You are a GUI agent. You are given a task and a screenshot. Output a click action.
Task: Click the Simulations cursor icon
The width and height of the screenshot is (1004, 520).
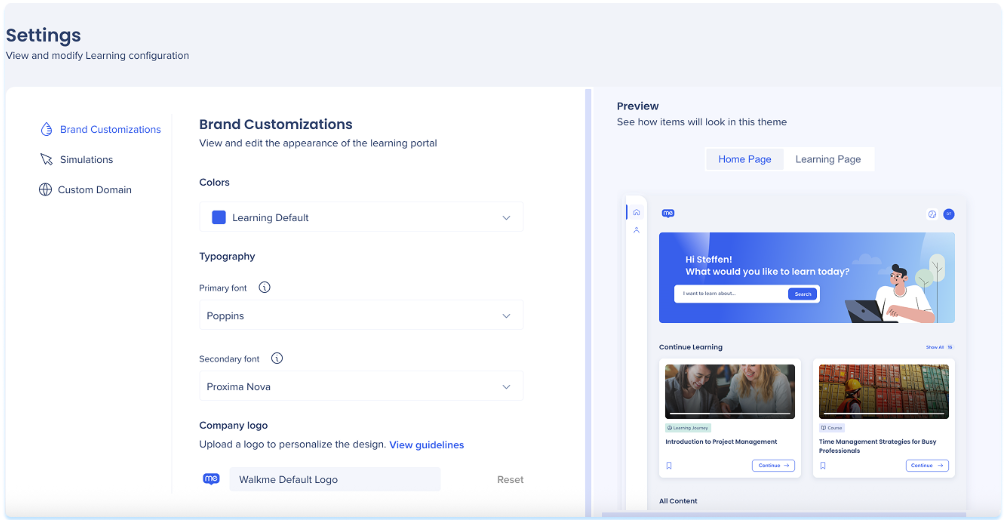(x=46, y=159)
